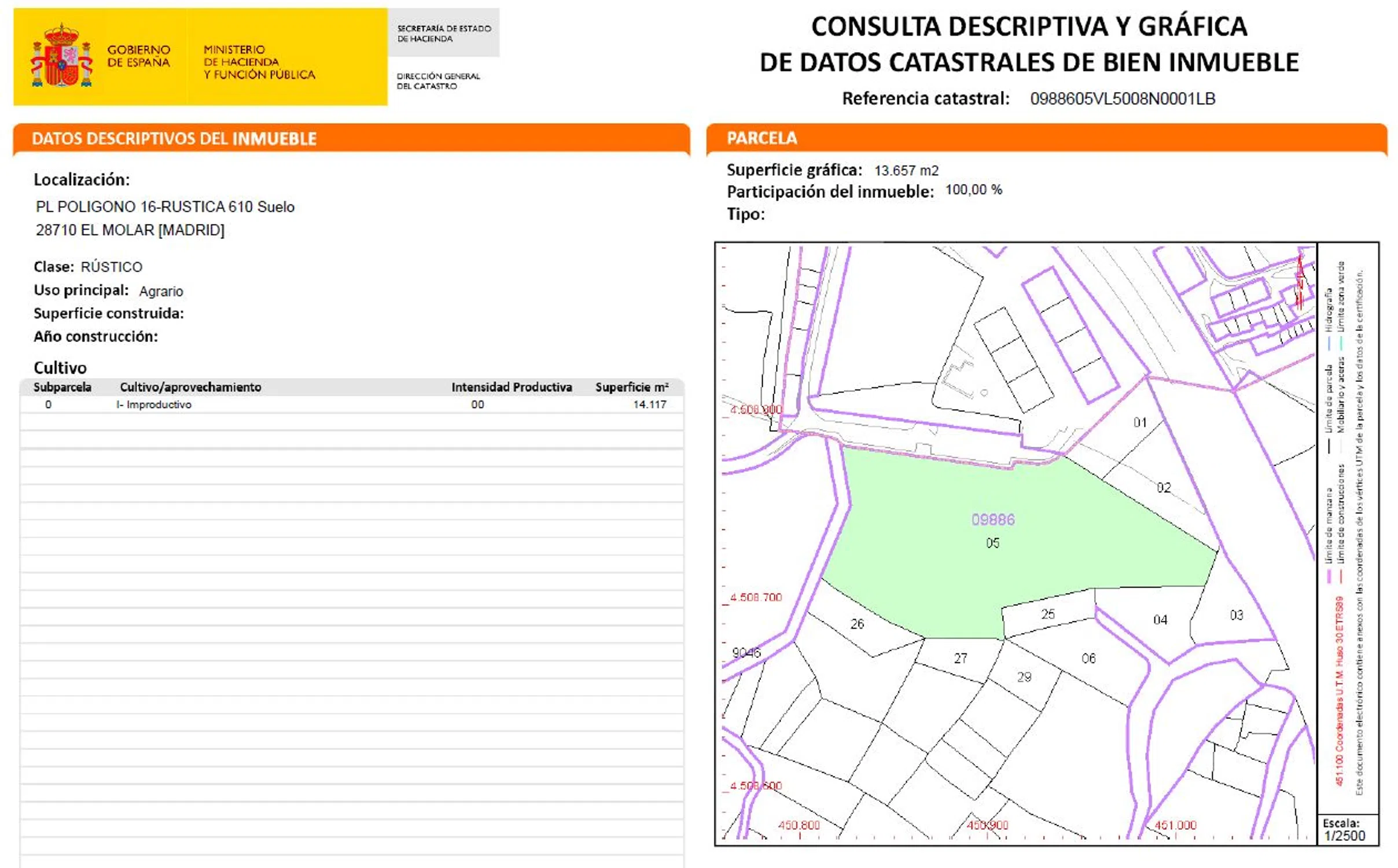Click 'Superficie m²' column header
The height and width of the screenshot is (868, 1398).
(631, 387)
